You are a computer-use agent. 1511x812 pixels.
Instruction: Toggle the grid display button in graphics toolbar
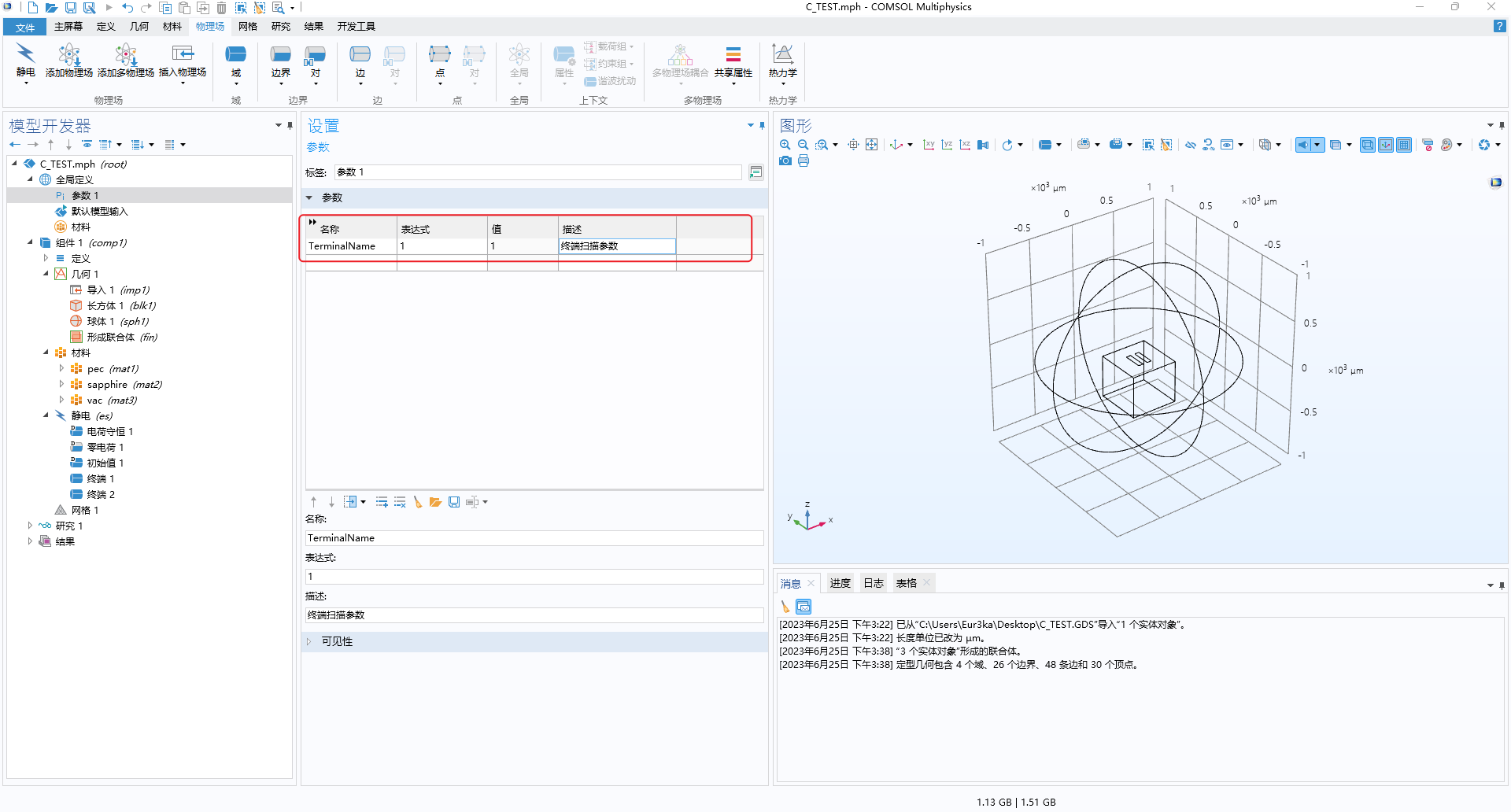click(x=1404, y=145)
